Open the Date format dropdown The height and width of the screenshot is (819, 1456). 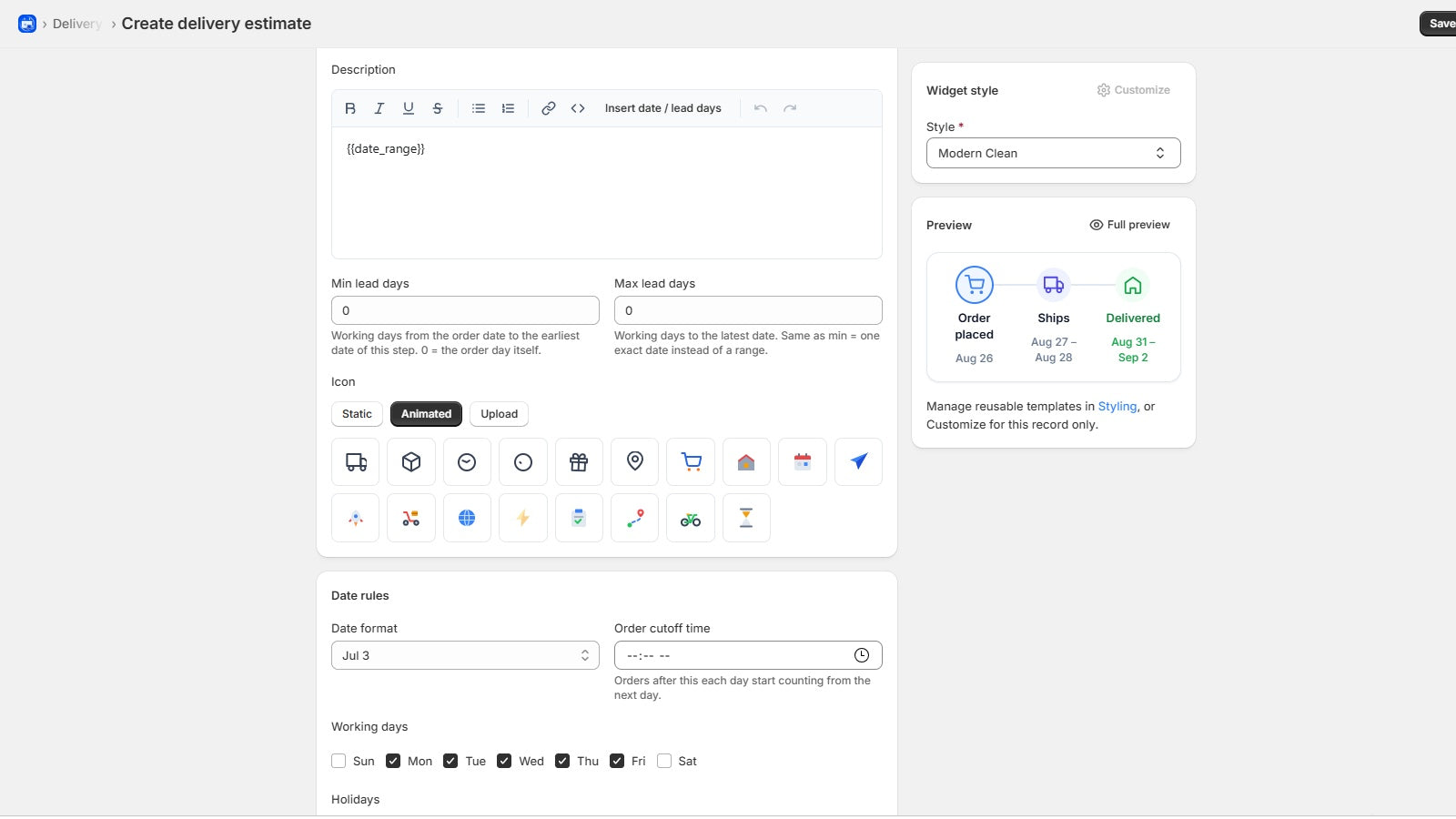point(465,655)
